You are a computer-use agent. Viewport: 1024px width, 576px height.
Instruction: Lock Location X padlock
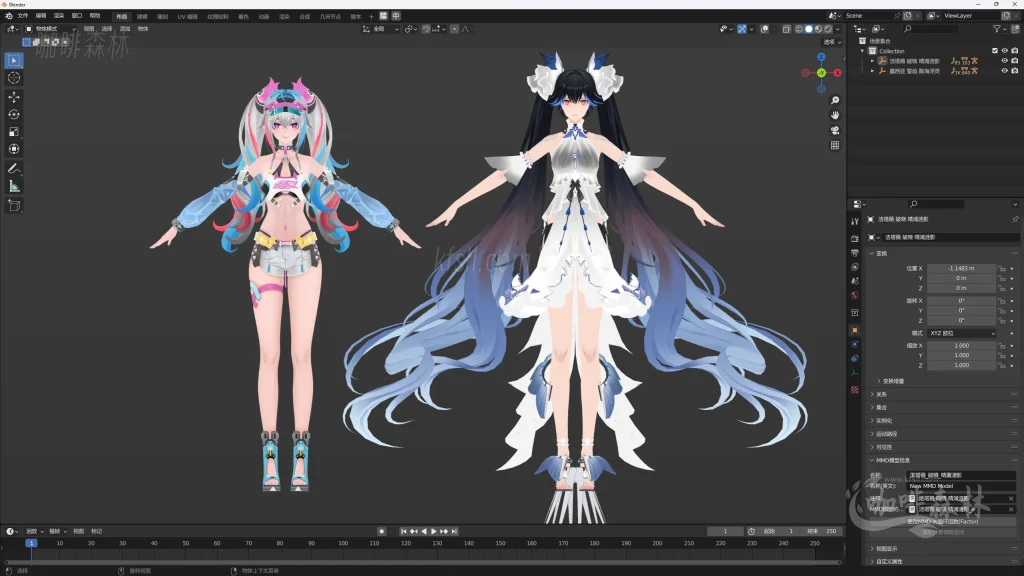point(1002,268)
